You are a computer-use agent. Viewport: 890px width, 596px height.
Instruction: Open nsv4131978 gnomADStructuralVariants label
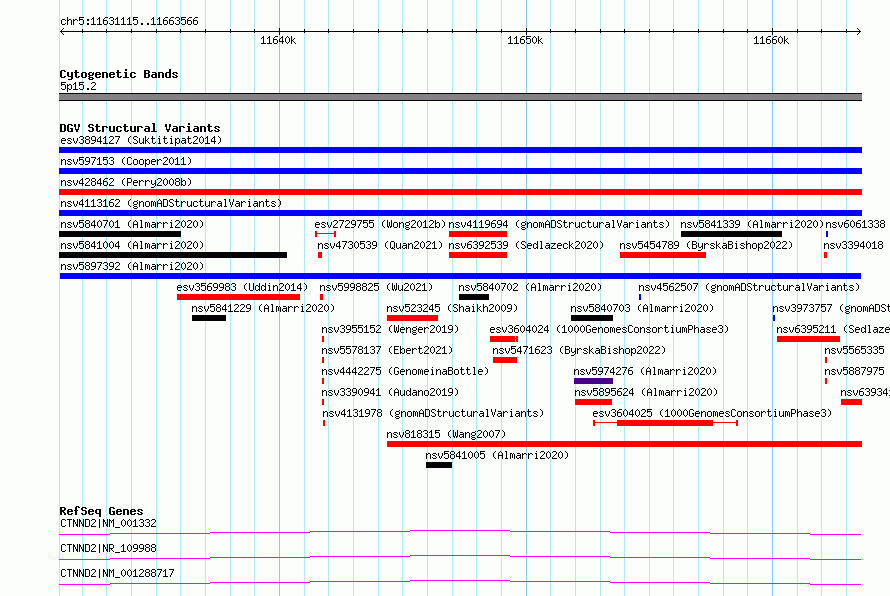(433, 413)
